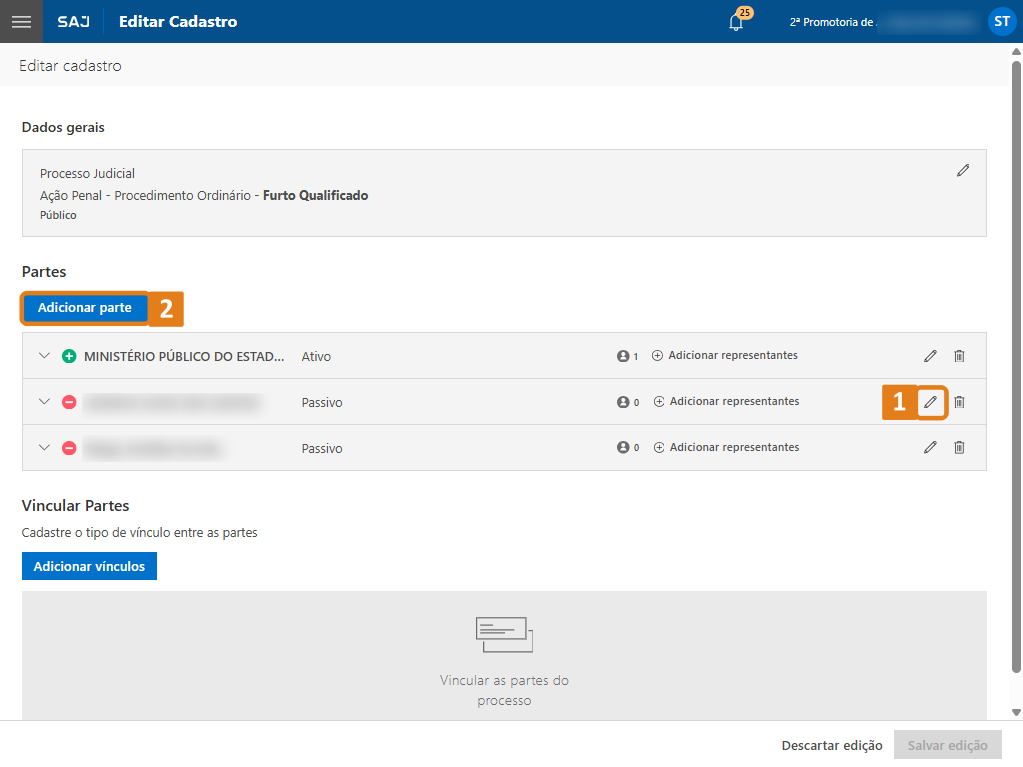Click the Adicionar vínculos button
1023x767 pixels.
tap(89, 566)
